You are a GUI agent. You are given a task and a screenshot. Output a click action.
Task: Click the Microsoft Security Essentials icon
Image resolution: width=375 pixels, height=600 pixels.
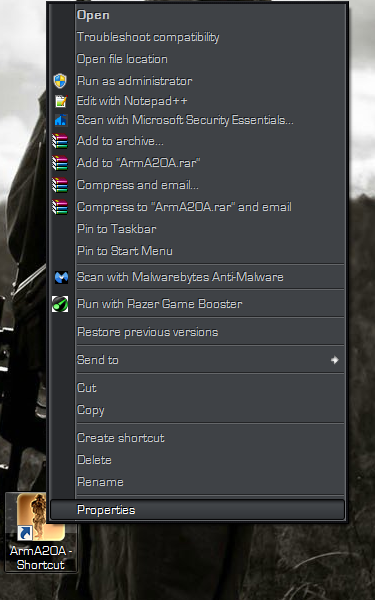point(60,121)
